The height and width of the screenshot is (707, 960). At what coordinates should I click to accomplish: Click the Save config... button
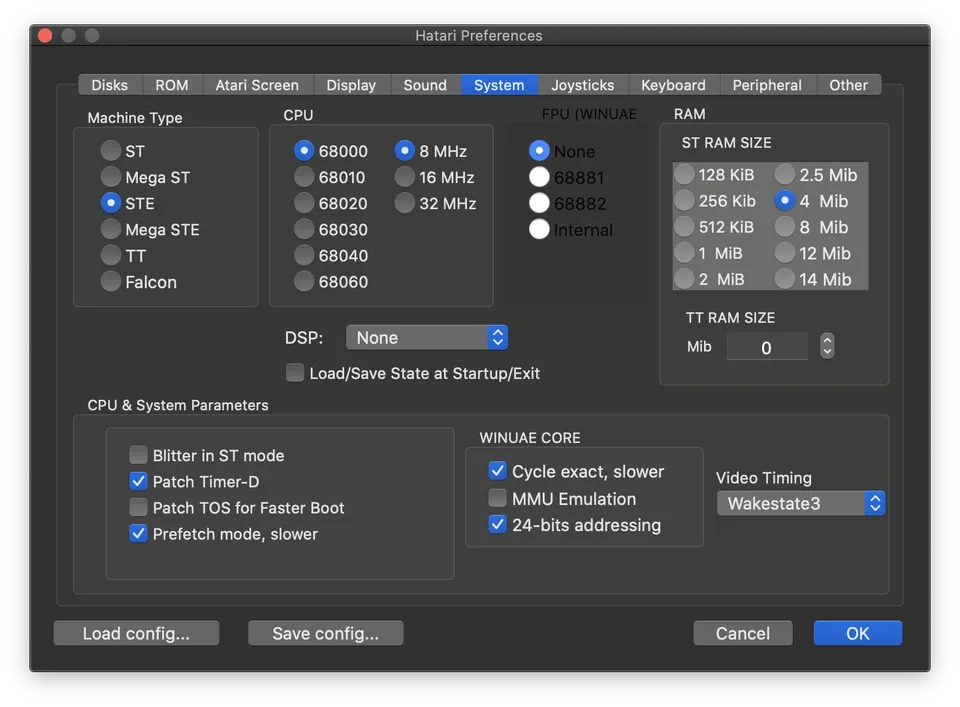[326, 633]
